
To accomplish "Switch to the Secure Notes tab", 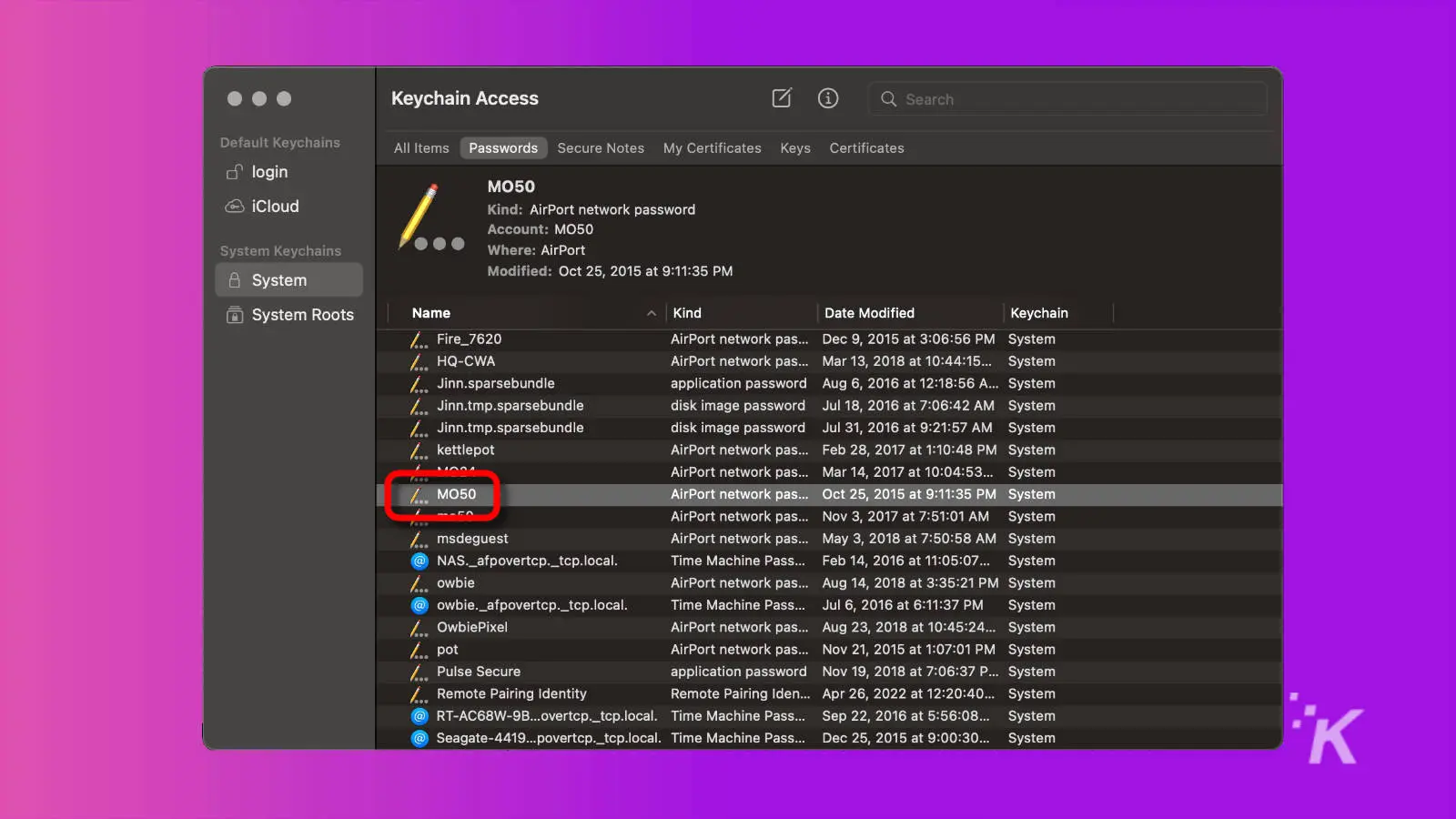I will tap(601, 148).
